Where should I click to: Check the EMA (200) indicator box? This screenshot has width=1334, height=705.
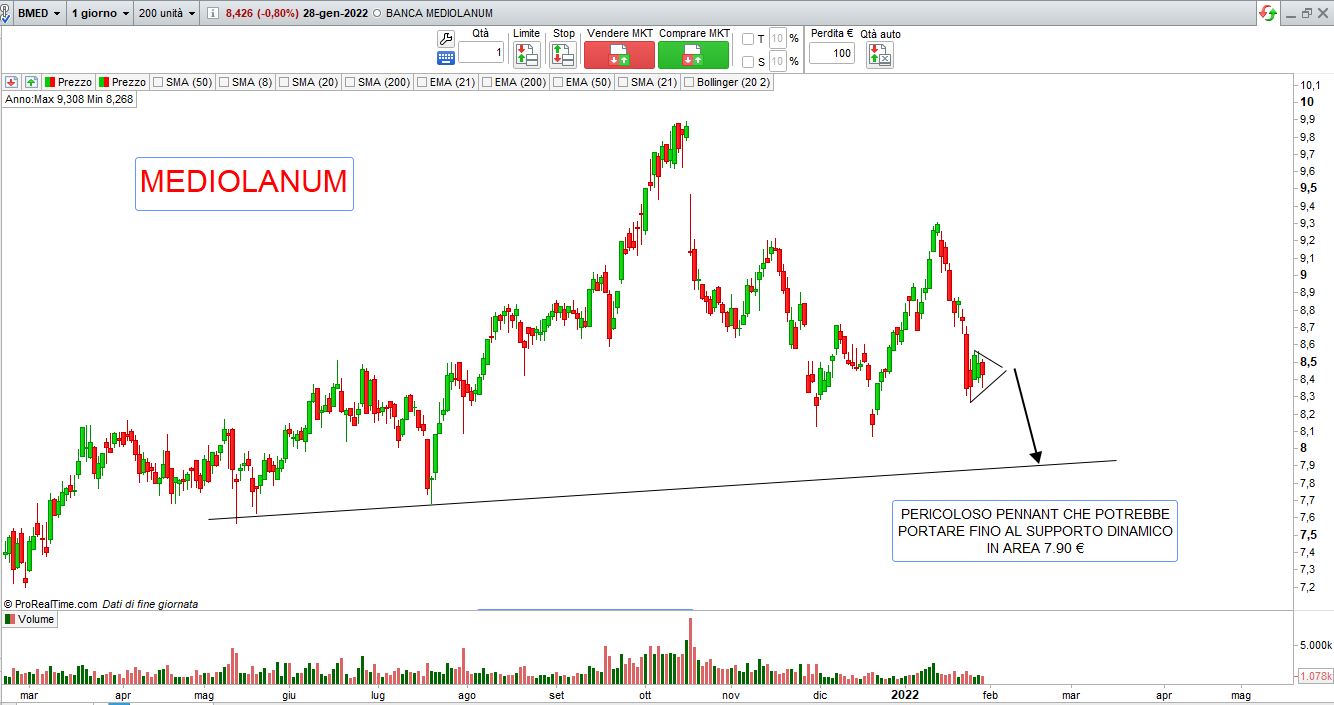[487, 82]
